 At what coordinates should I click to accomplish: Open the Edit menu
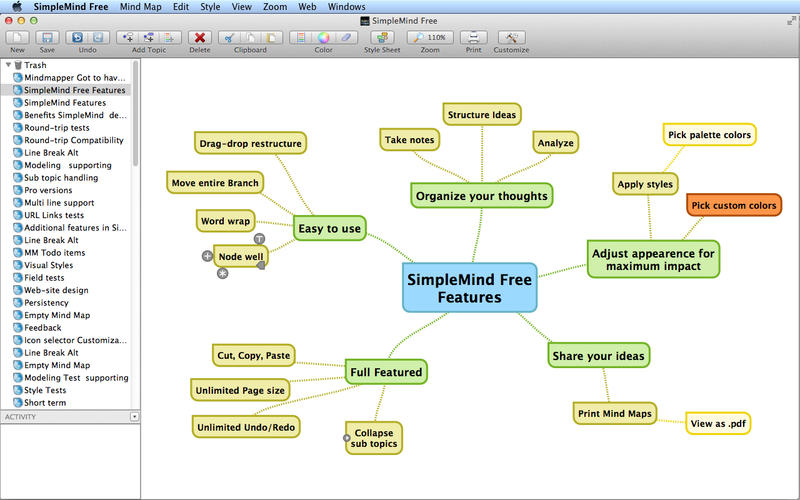pyautogui.click(x=181, y=7)
